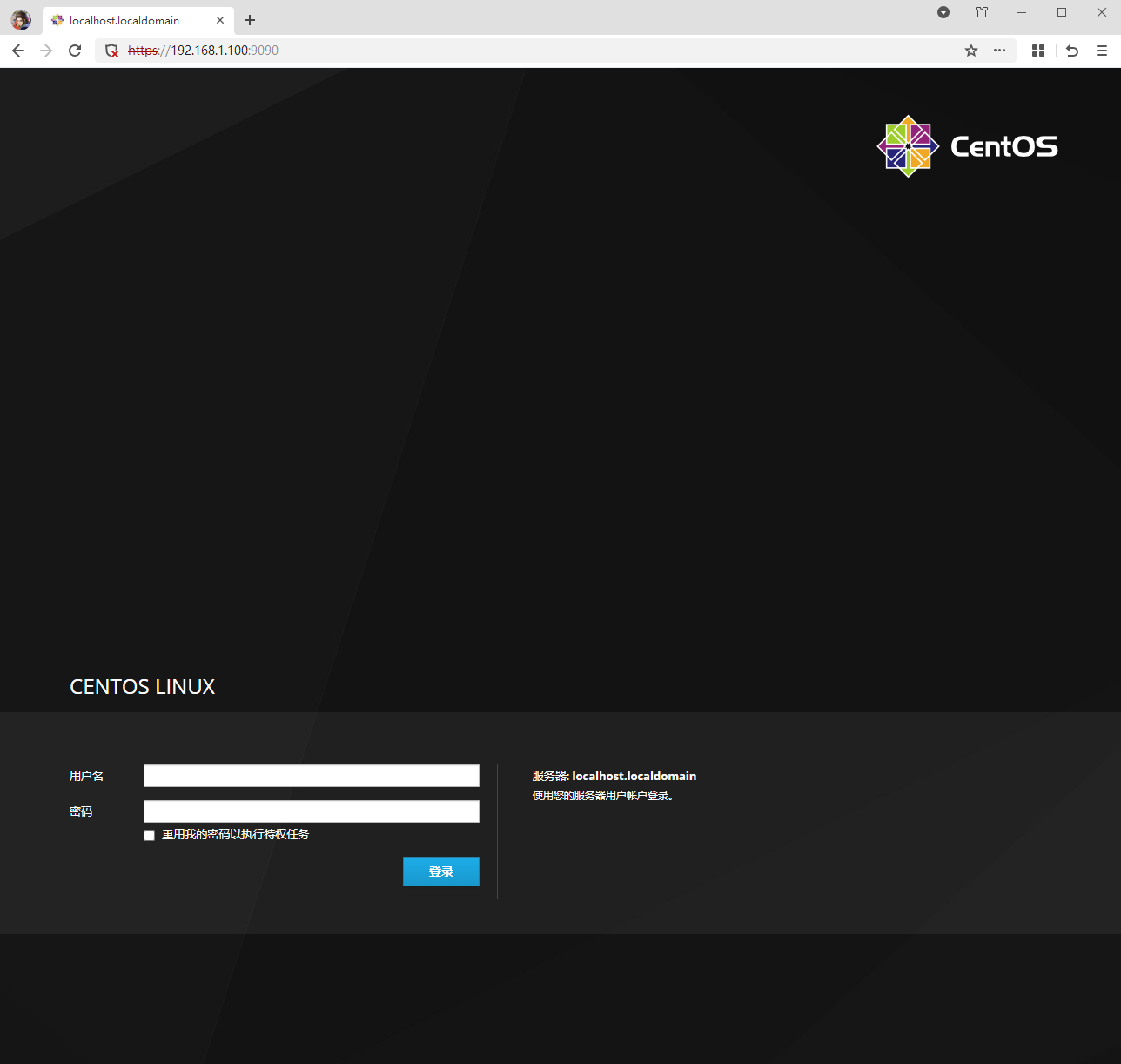Click the browser forward arrow
1121x1064 pixels.
point(46,51)
